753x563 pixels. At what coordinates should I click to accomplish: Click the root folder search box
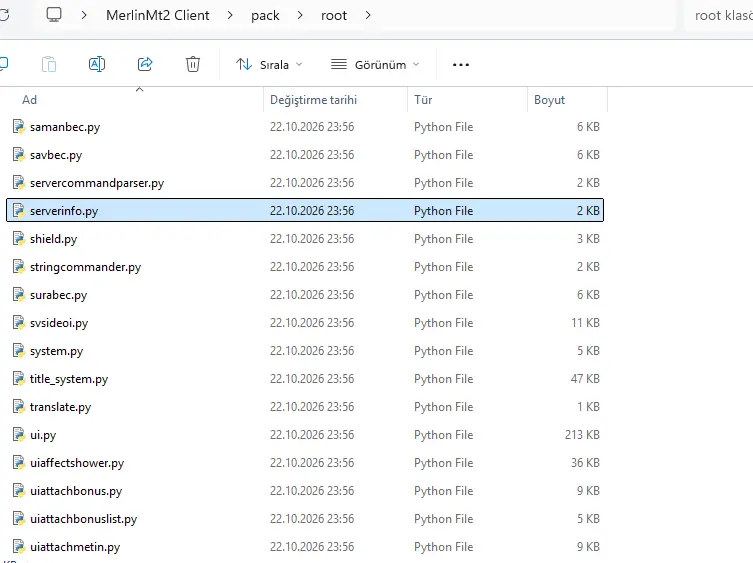(x=718, y=15)
